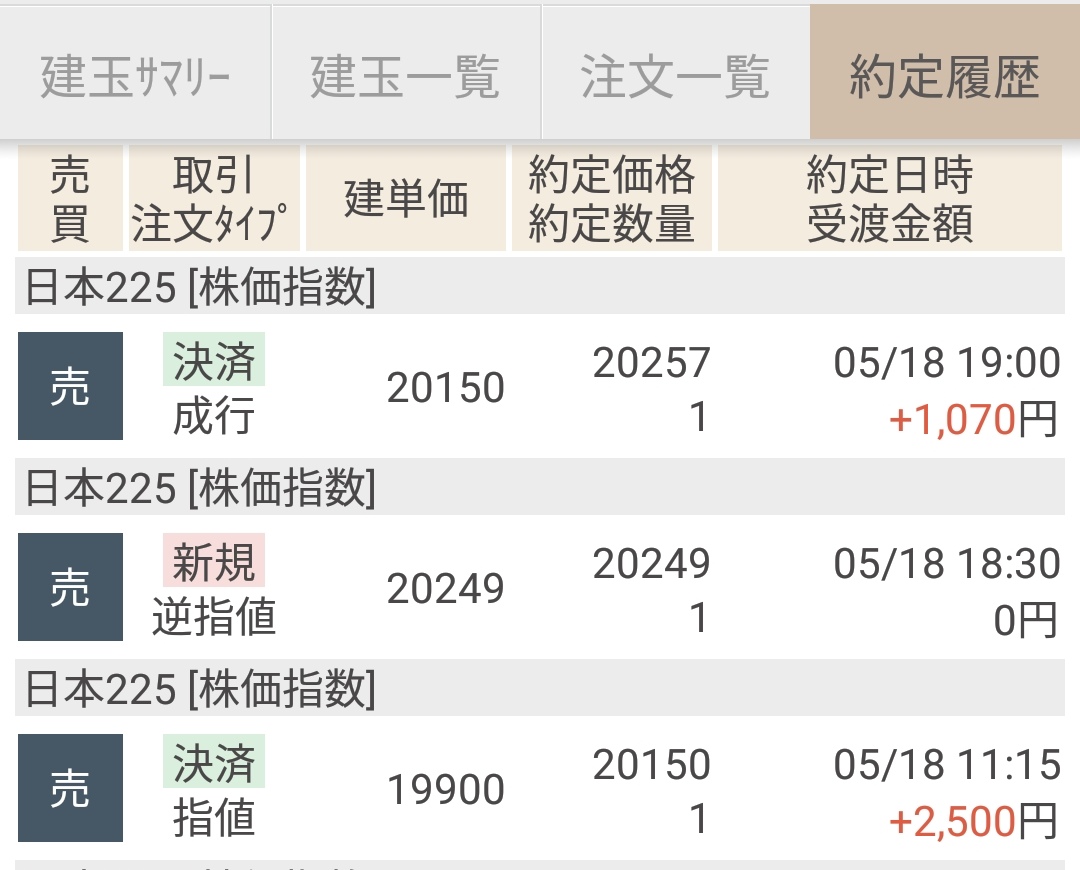Click the 約定価格 約定数量 column header
The width and height of the screenshot is (1080, 870).
click(611, 199)
